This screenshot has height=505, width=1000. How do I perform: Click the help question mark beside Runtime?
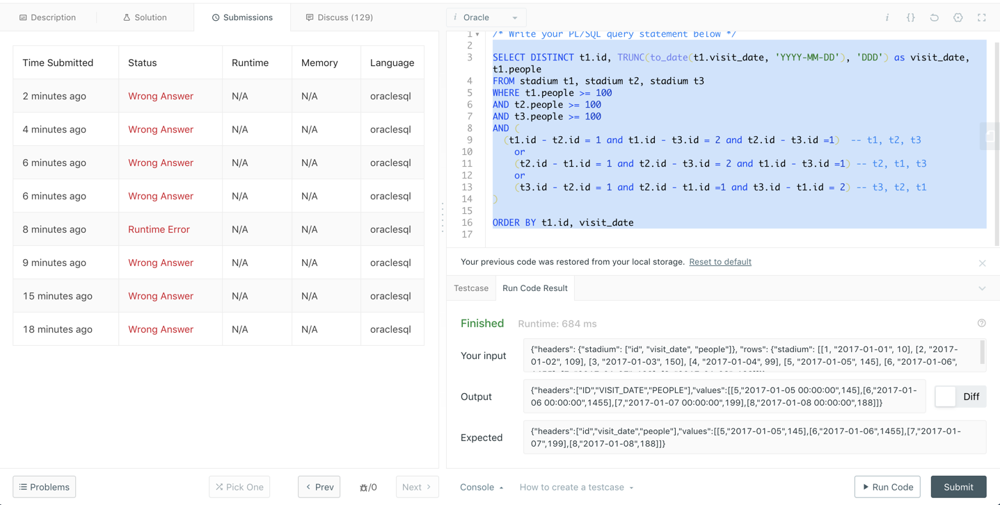pyautogui.click(x=981, y=323)
